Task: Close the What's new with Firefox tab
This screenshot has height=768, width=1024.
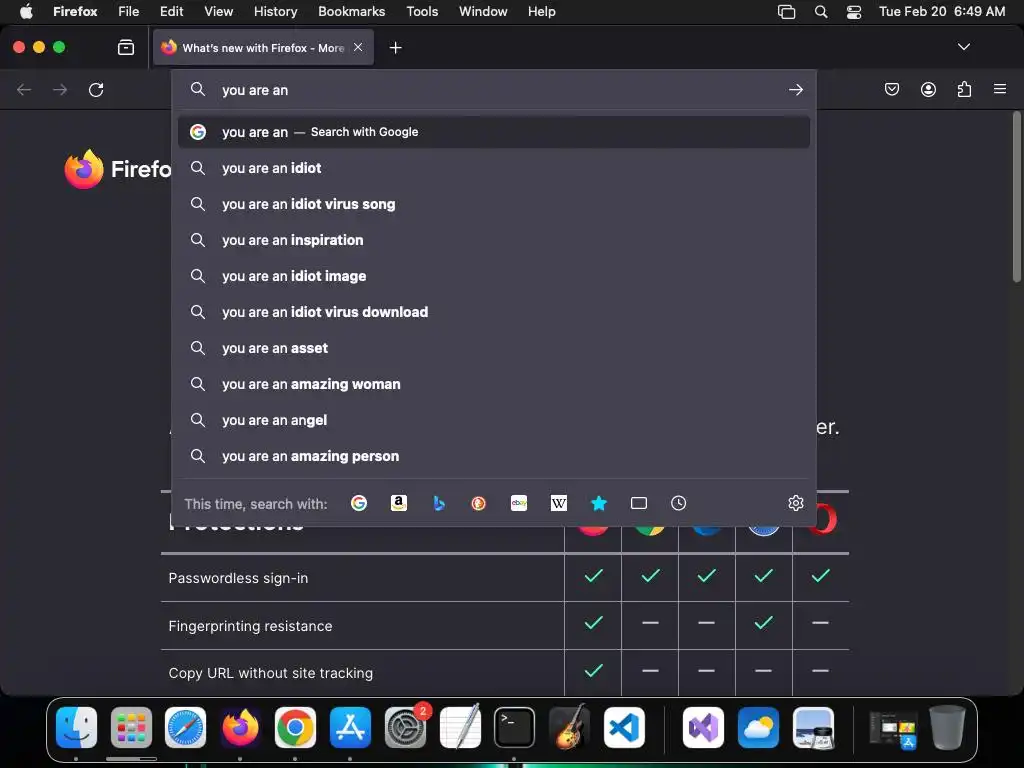Action: (x=358, y=47)
